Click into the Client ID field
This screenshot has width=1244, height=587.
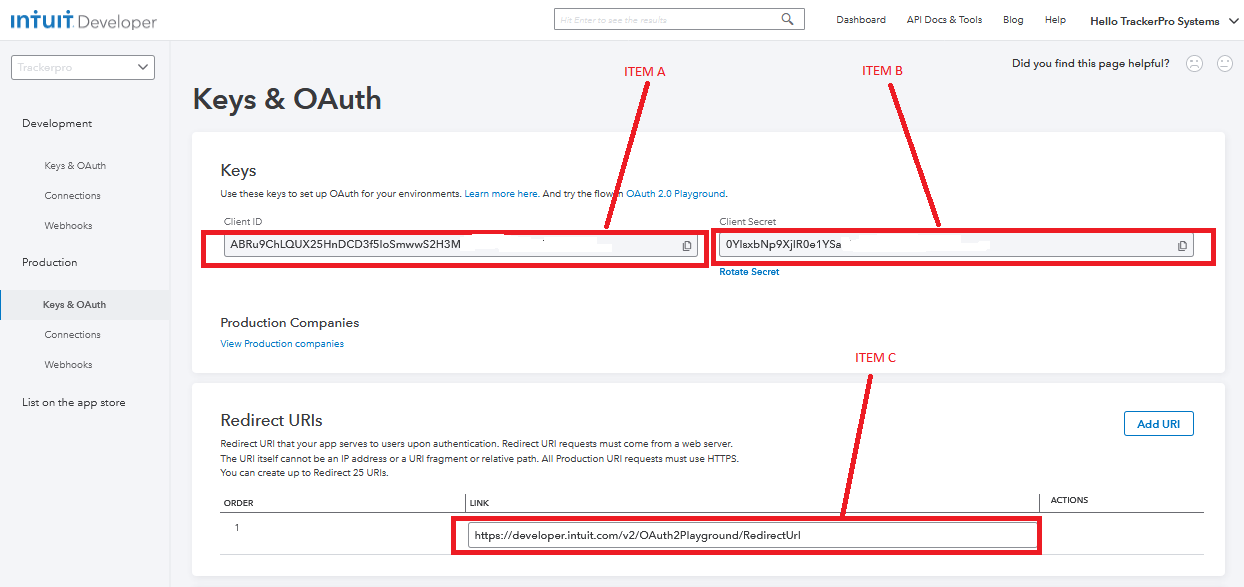point(461,245)
